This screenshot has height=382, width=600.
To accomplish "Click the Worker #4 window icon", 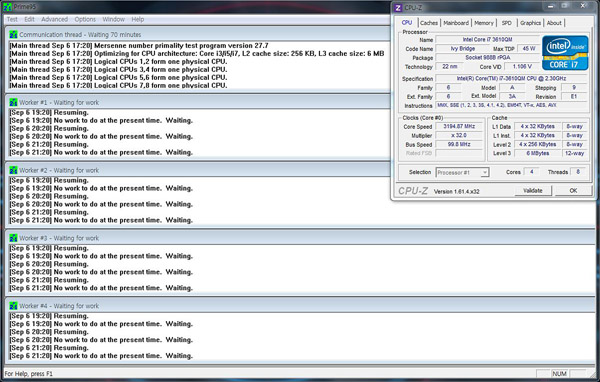I will point(13,305).
